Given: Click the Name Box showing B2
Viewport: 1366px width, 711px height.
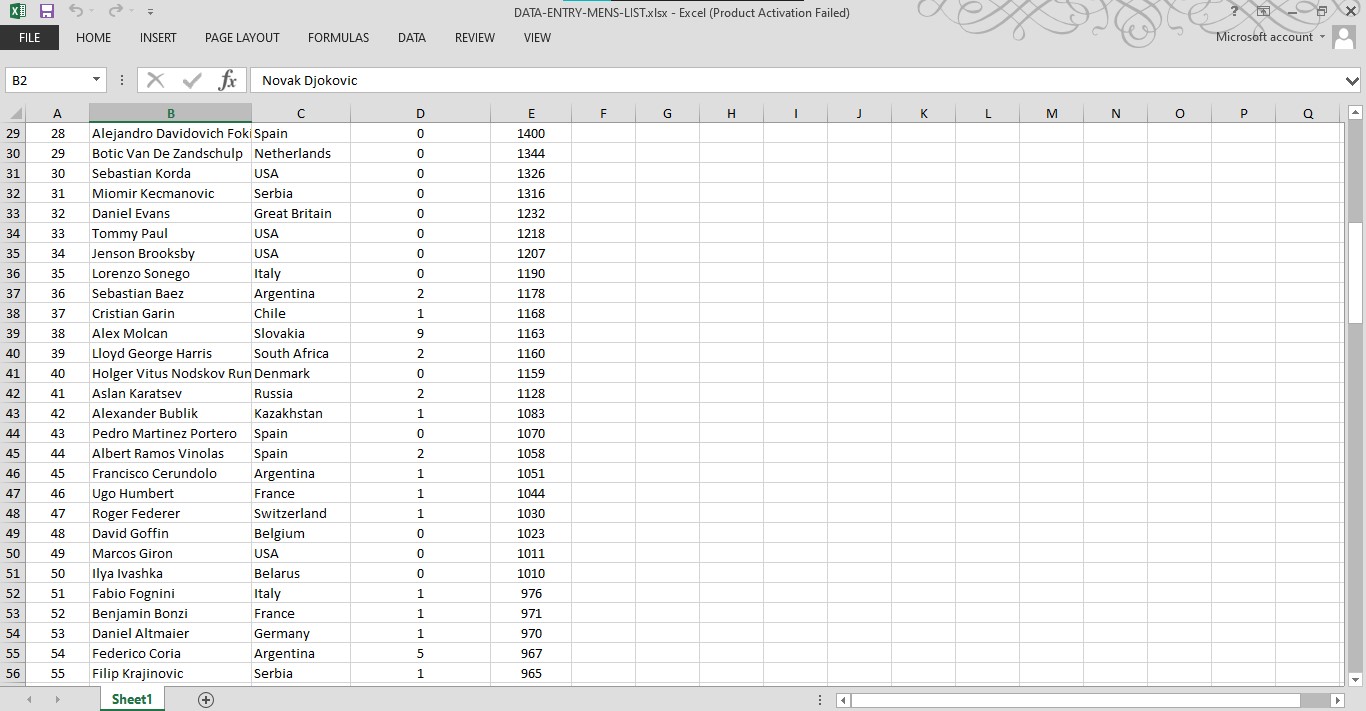Looking at the screenshot, I should [47, 80].
